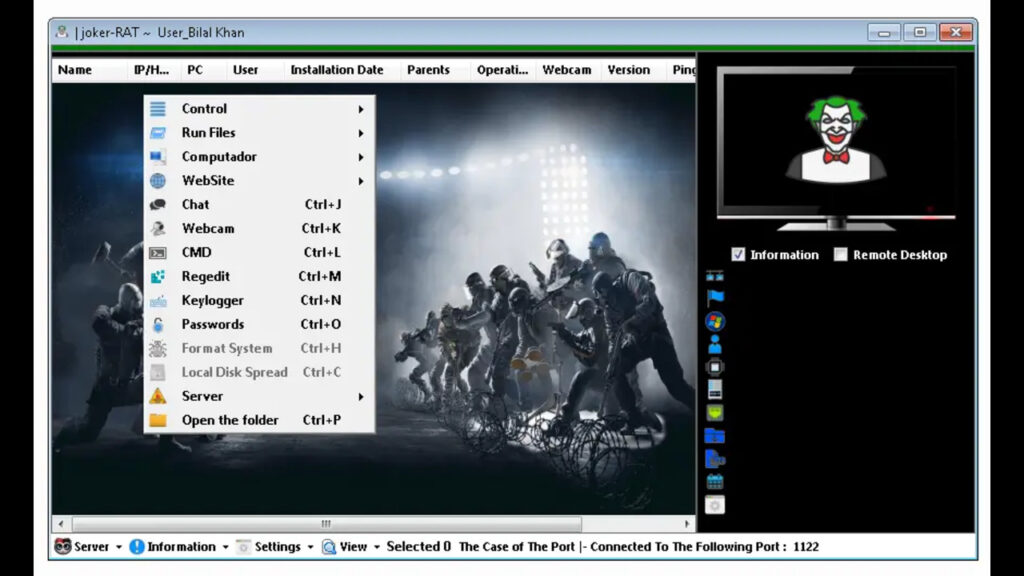Click the horizontal scrollbar thumb
The height and width of the screenshot is (576, 1024).
pos(327,524)
